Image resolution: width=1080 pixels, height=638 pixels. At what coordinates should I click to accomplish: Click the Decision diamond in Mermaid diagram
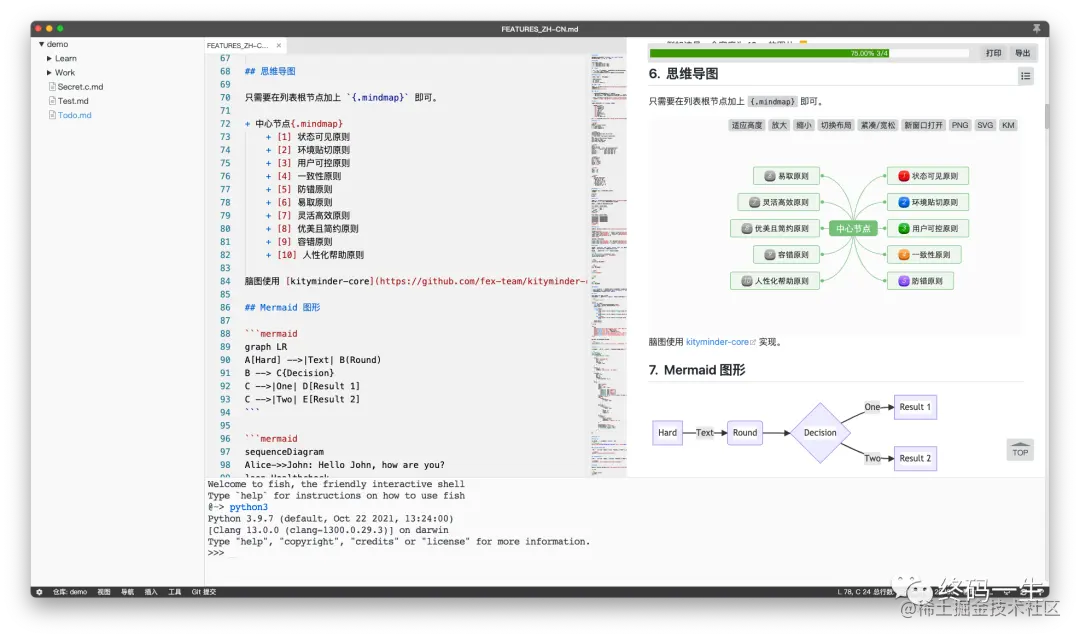tap(820, 433)
